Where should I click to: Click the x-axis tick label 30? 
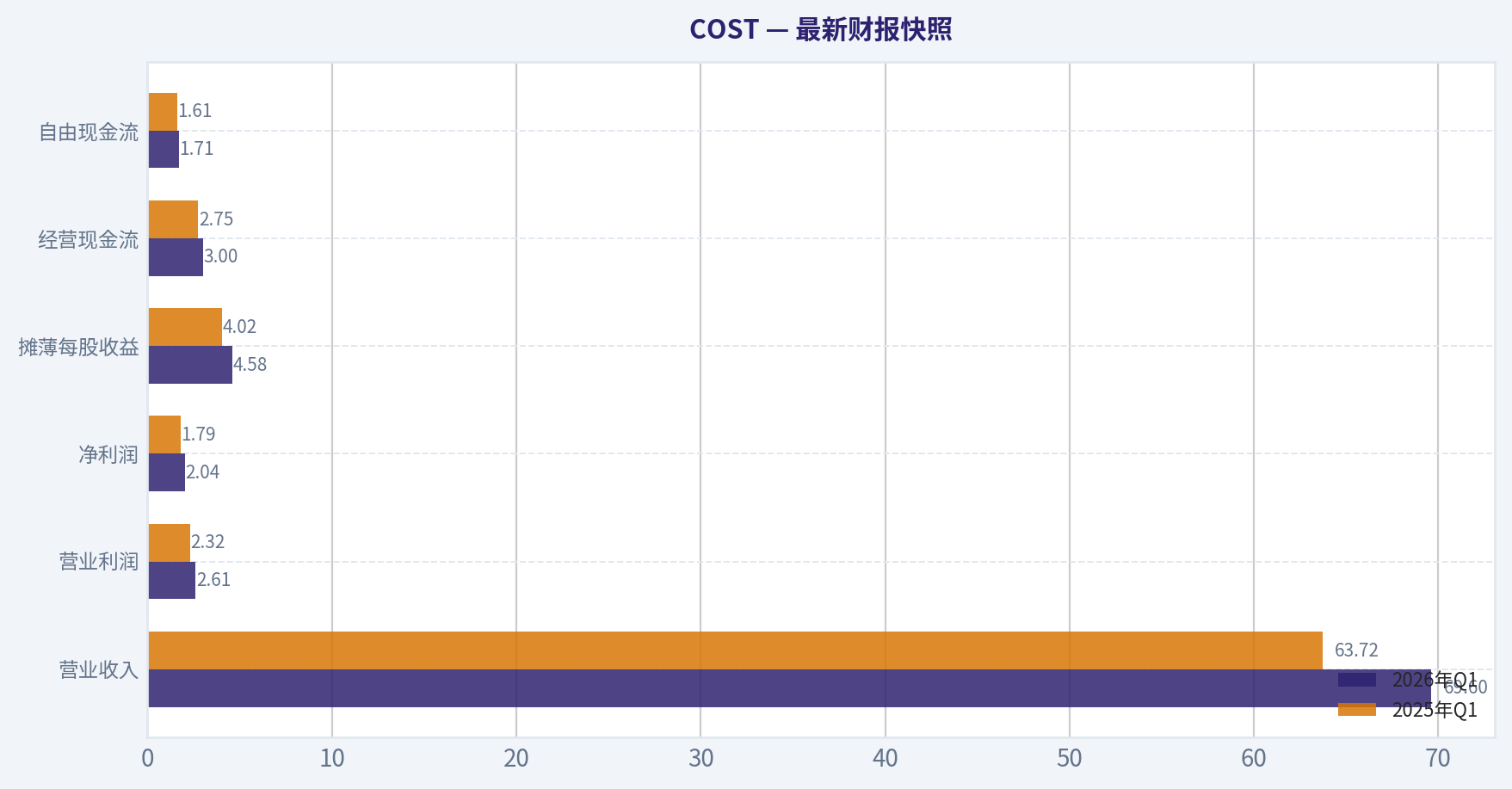pyautogui.click(x=701, y=758)
